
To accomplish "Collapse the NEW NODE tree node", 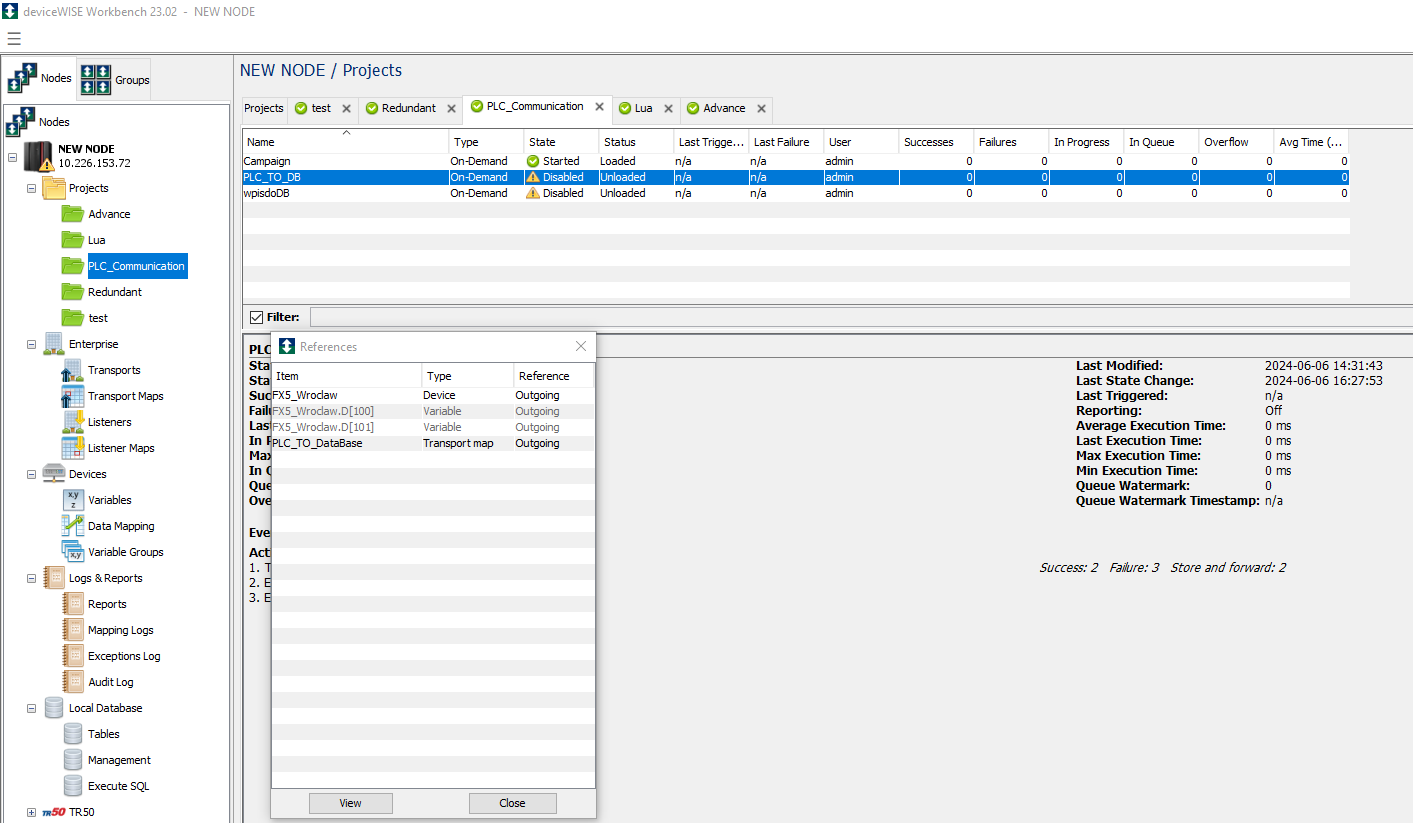I will coord(13,158).
